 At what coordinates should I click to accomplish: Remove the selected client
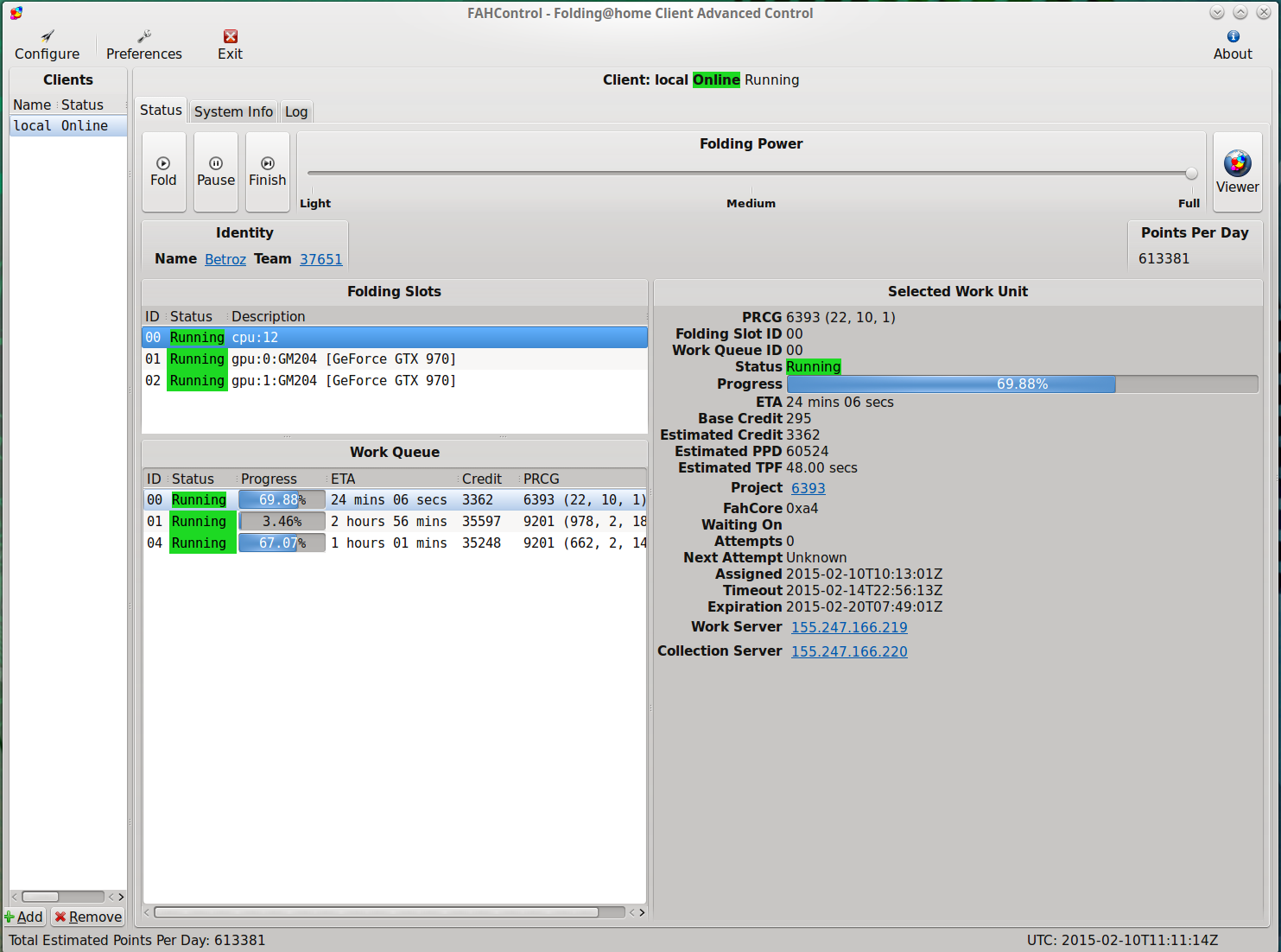88,917
